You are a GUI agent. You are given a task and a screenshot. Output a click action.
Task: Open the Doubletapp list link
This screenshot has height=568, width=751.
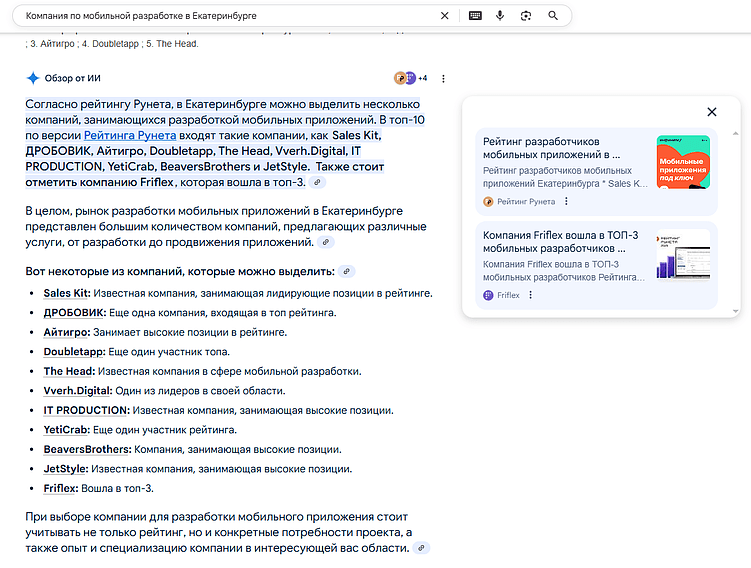pos(74,352)
